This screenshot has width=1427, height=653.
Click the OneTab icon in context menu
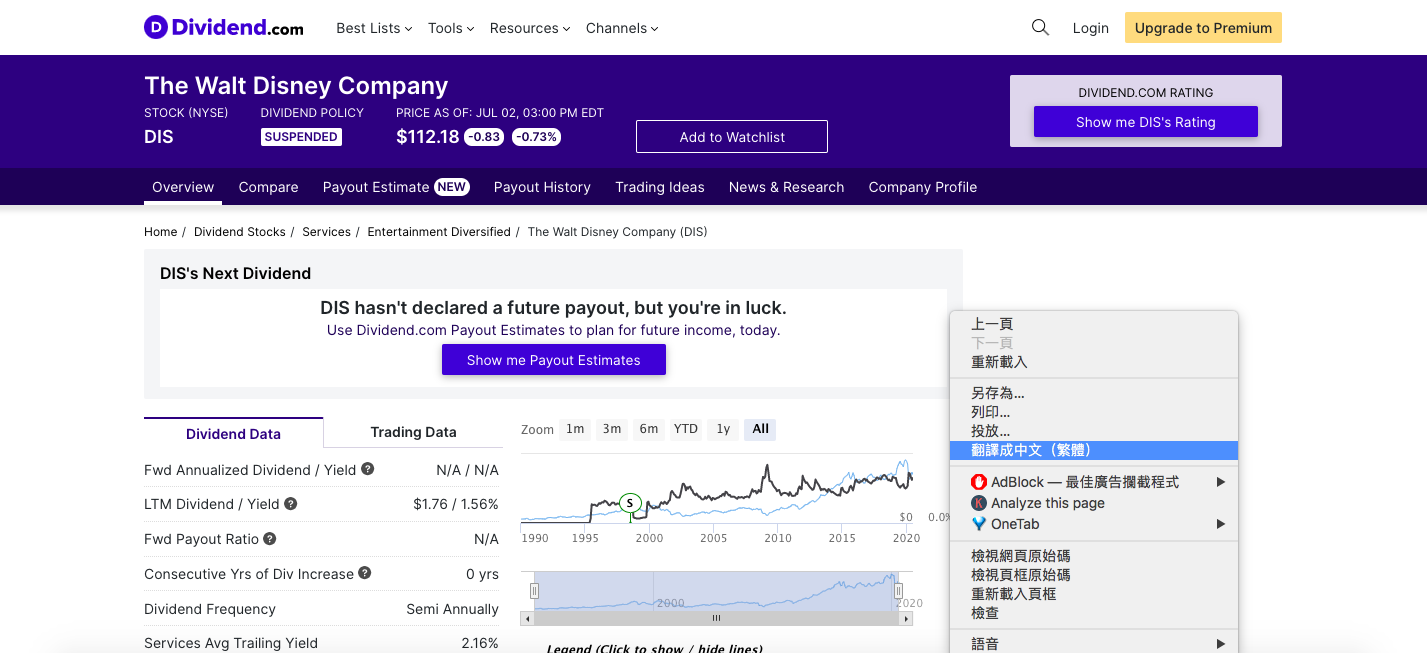coord(979,524)
